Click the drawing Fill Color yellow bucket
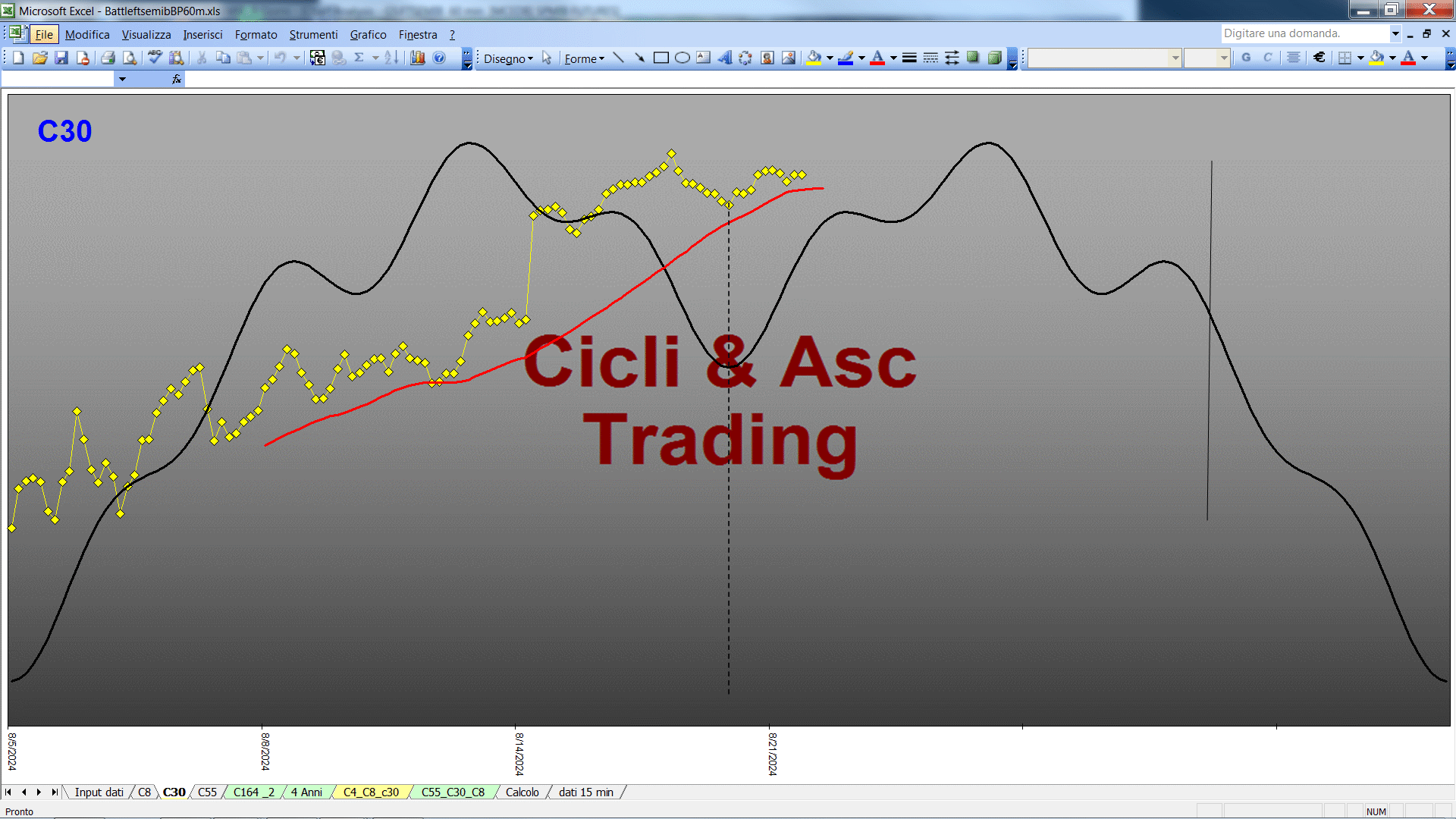 pyautogui.click(x=814, y=58)
